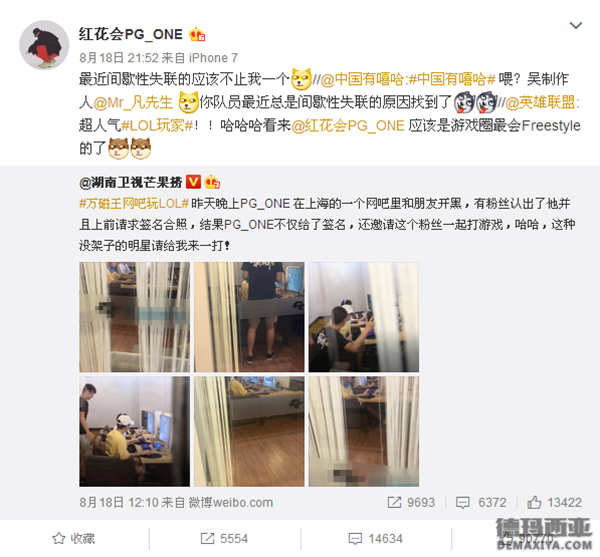Open comments section with 14634 comments
This screenshot has width=600, height=557.
pyautogui.click(x=375, y=539)
